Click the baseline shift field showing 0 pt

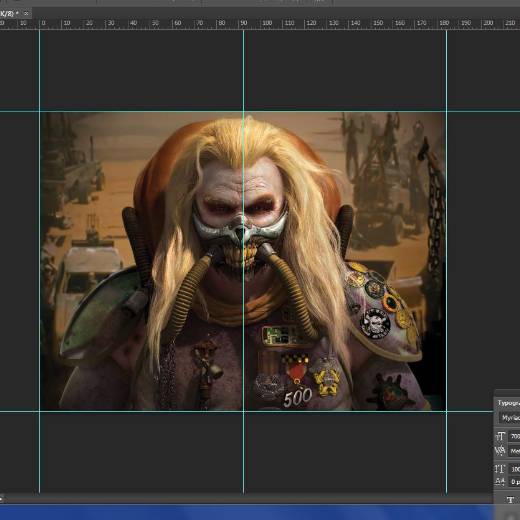point(515,482)
